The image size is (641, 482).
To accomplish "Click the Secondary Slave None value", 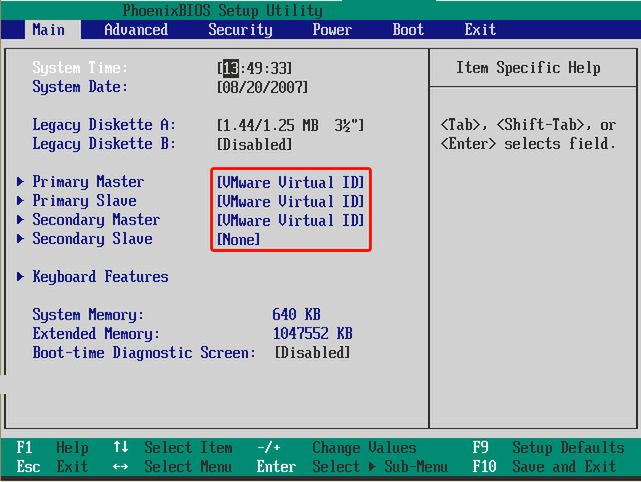I will [x=238, y=239].
